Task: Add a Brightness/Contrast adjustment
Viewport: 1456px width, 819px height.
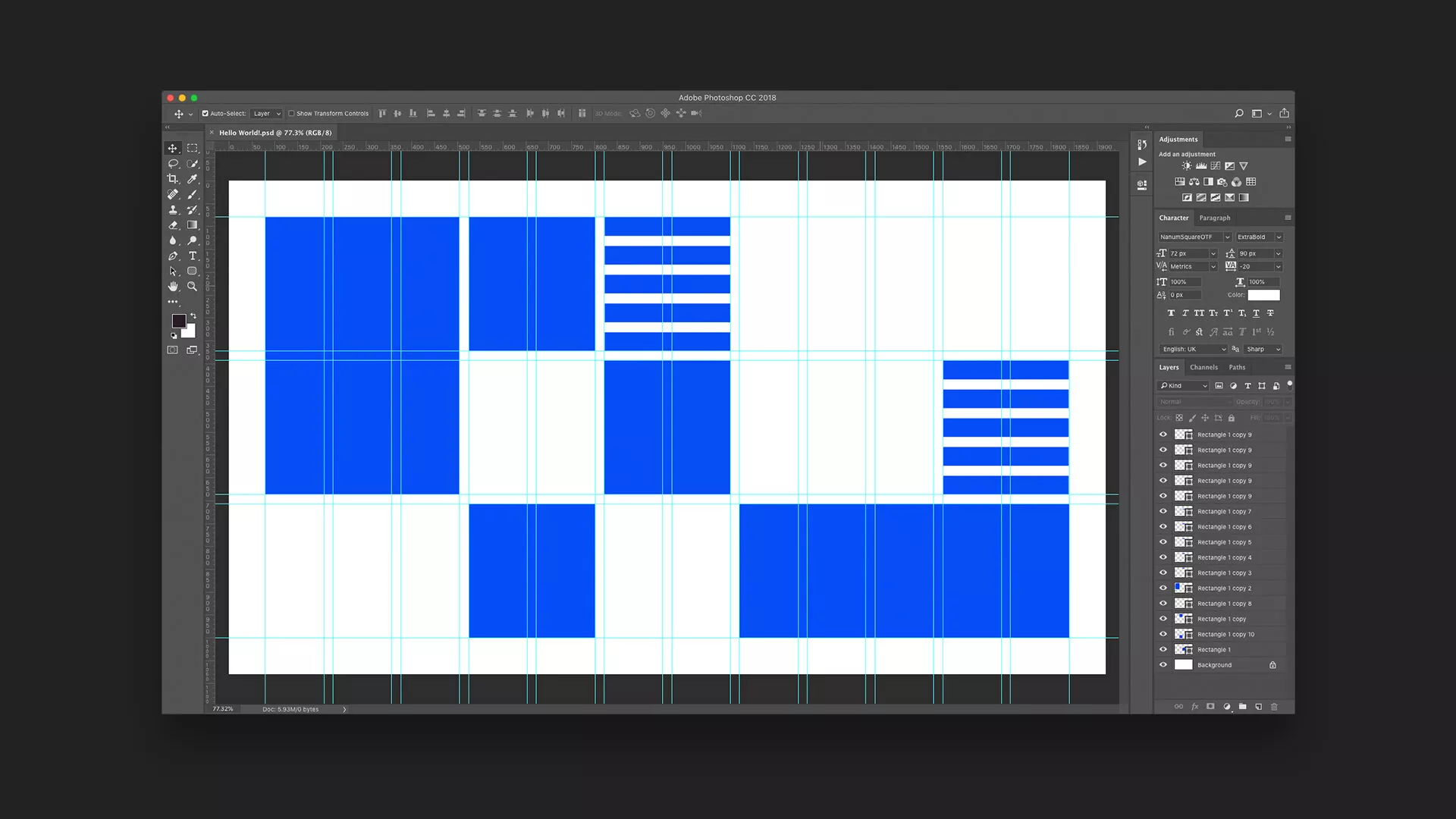Action: pyautogui.click(x=1187, y=166)
